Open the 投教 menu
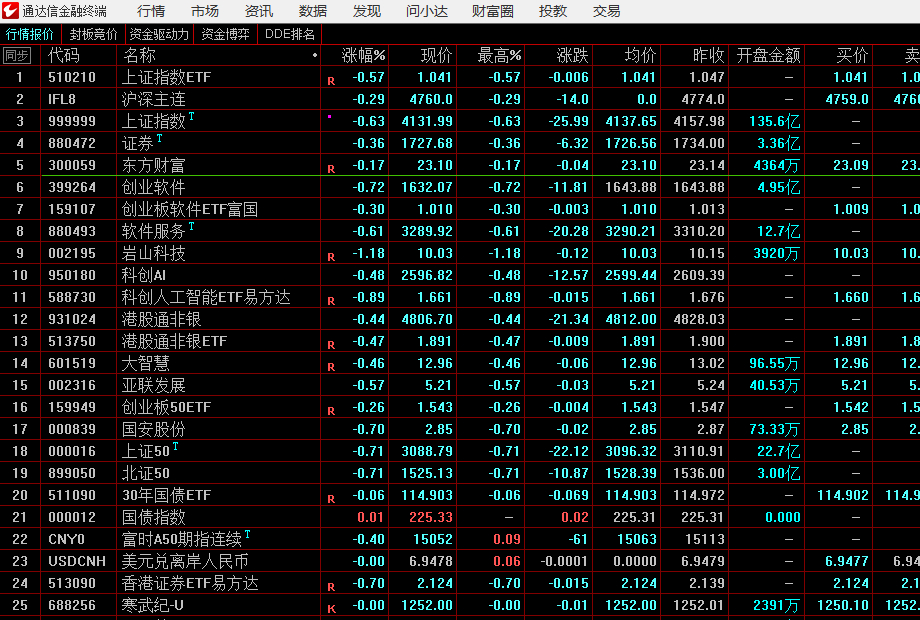This screenshot has width=920, height=620. pos(553,11)
